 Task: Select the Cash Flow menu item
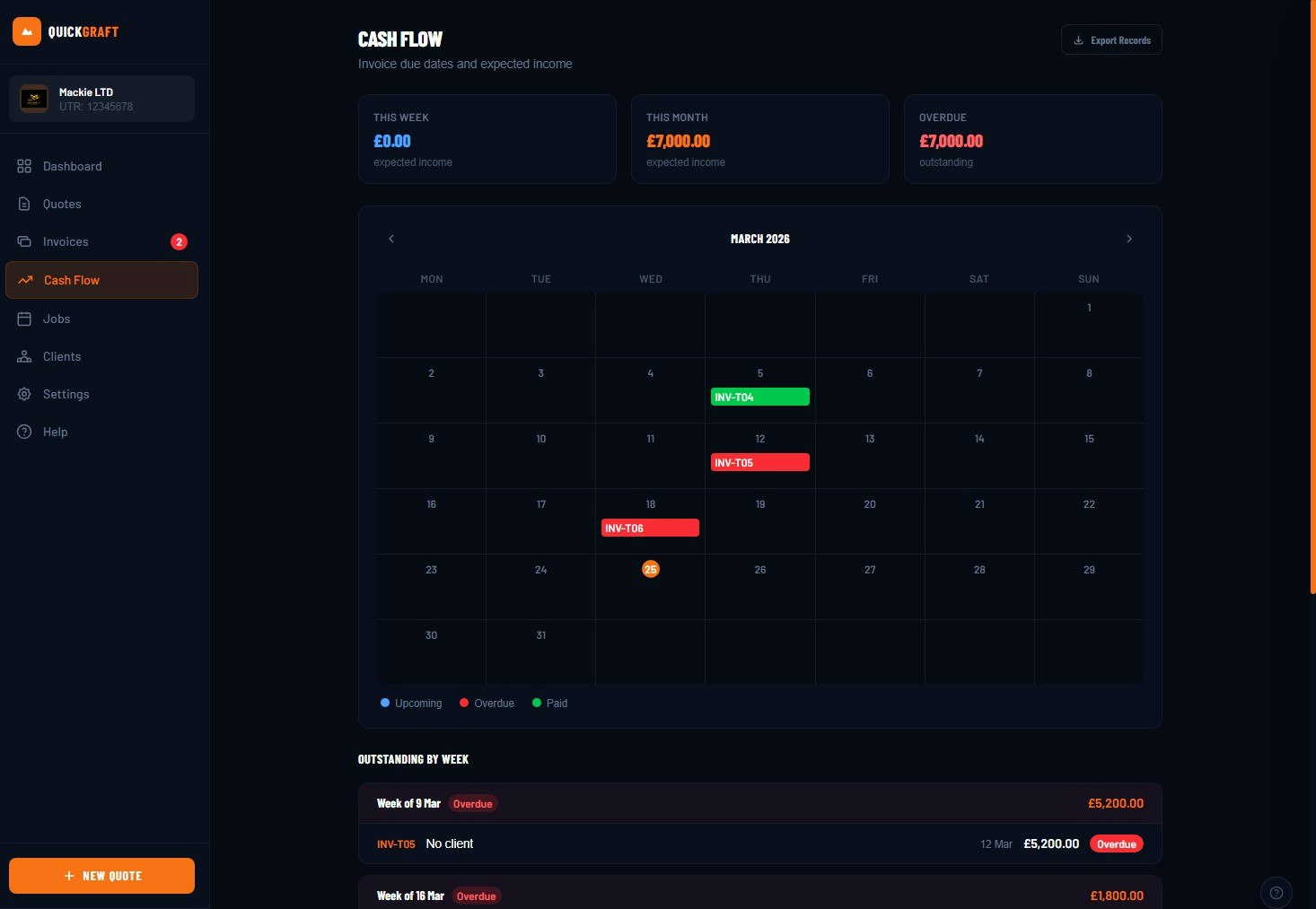click(101, 280)
